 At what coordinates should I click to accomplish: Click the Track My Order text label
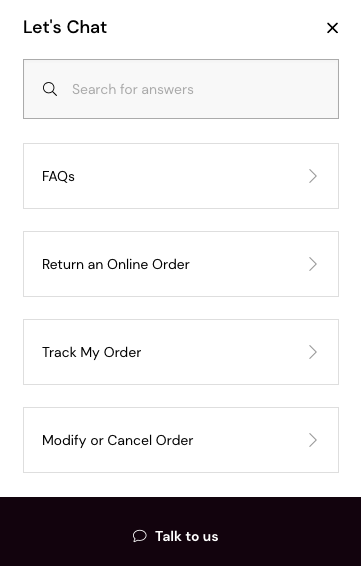(91, 353)
